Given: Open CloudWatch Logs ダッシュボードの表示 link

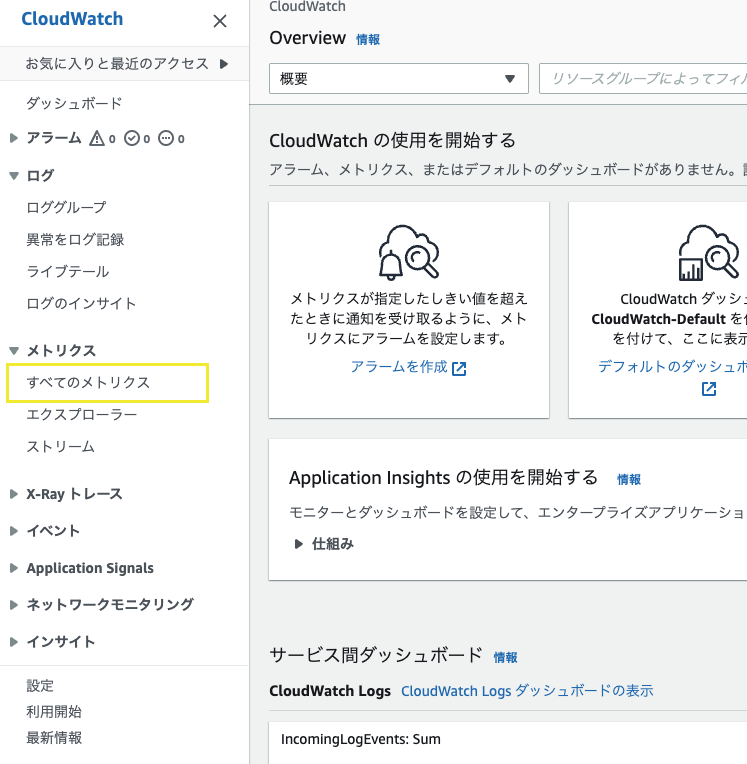Looking at the screenshot, I should click(x=527, y=691).
